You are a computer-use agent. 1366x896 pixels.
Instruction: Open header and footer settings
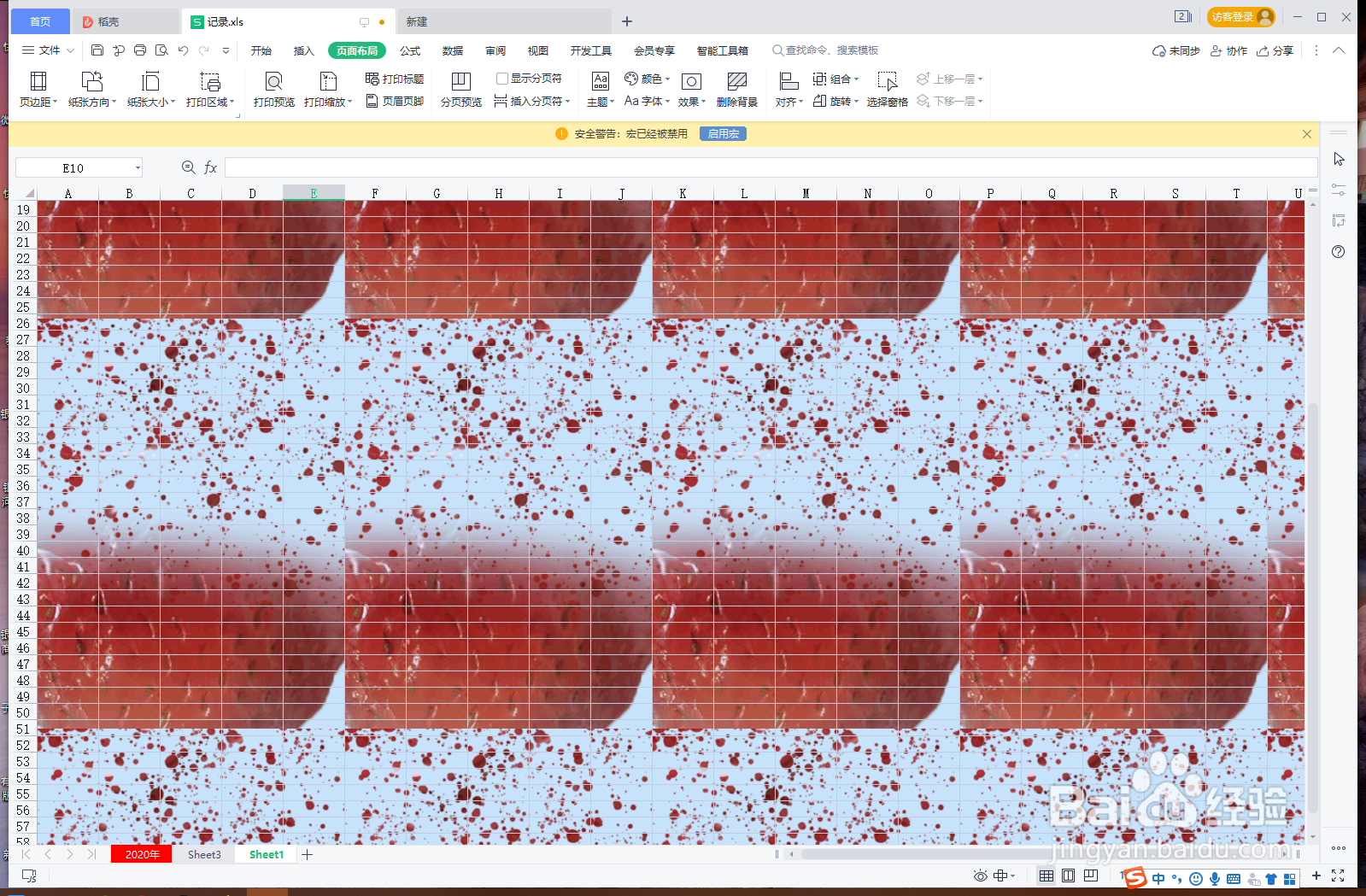(x=395, y=101)
